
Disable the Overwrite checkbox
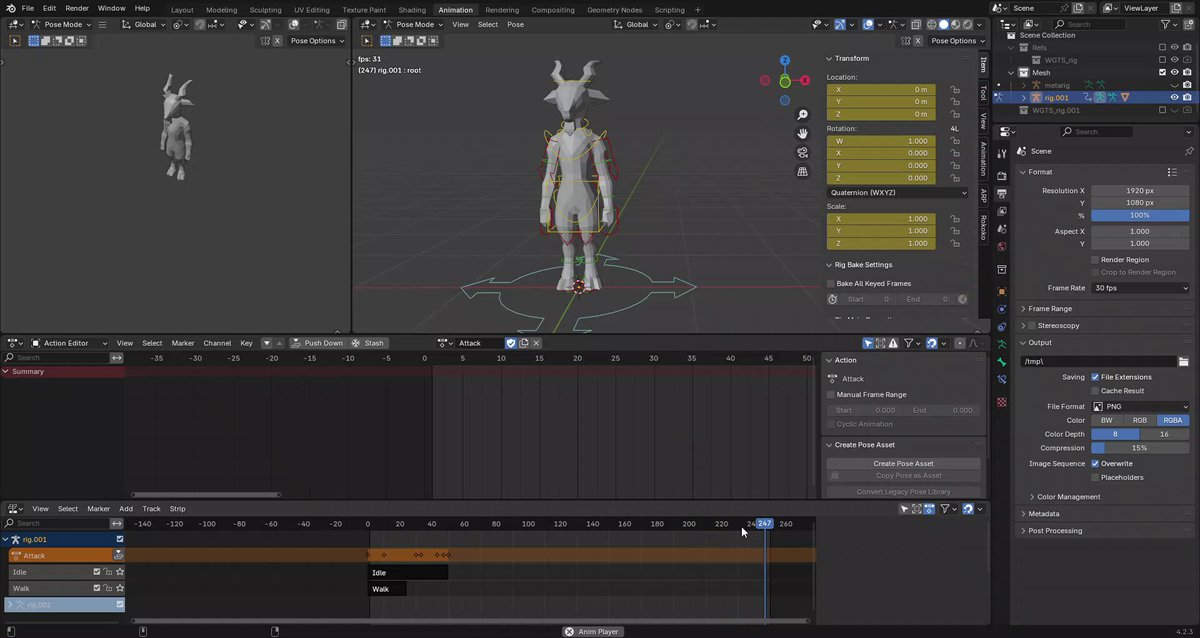(1095, 464)
